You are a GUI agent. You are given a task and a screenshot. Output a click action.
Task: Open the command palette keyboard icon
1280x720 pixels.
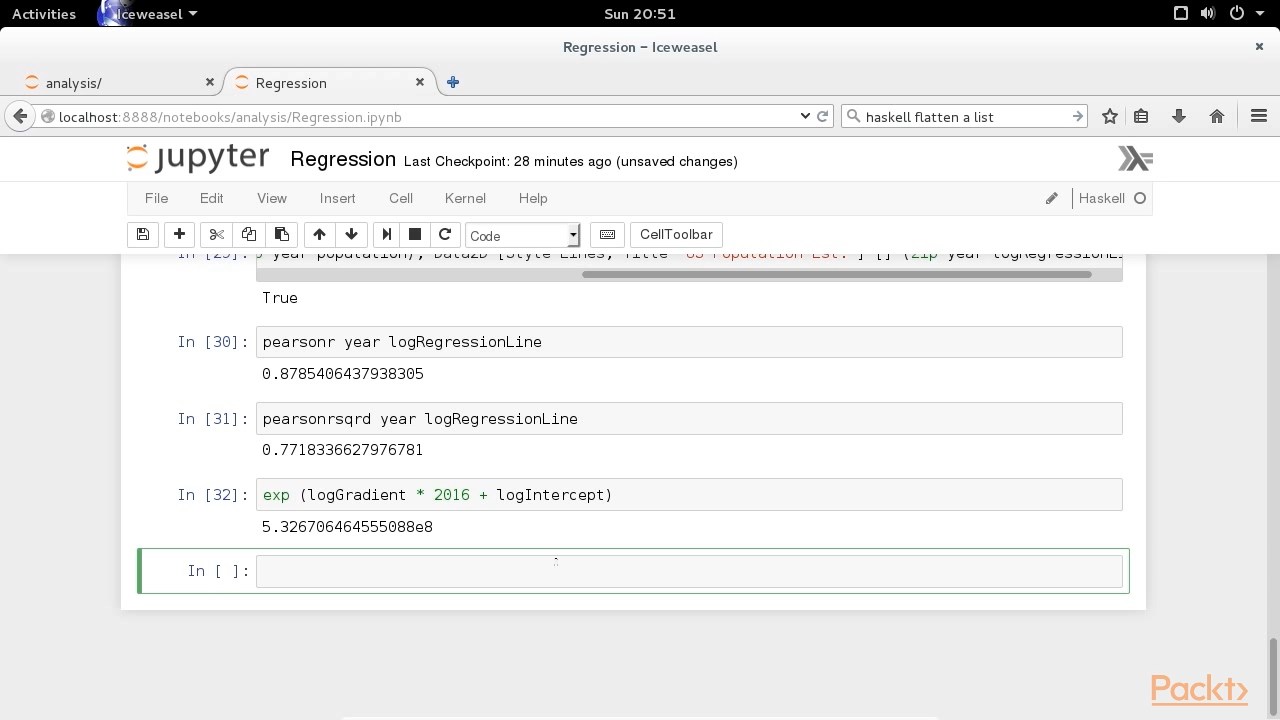[x=607, y=234]
